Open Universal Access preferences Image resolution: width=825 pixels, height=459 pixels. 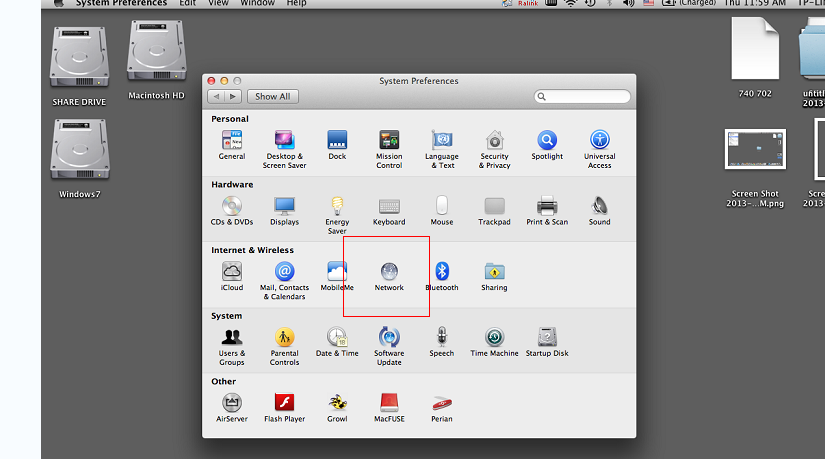pos(599,149)
